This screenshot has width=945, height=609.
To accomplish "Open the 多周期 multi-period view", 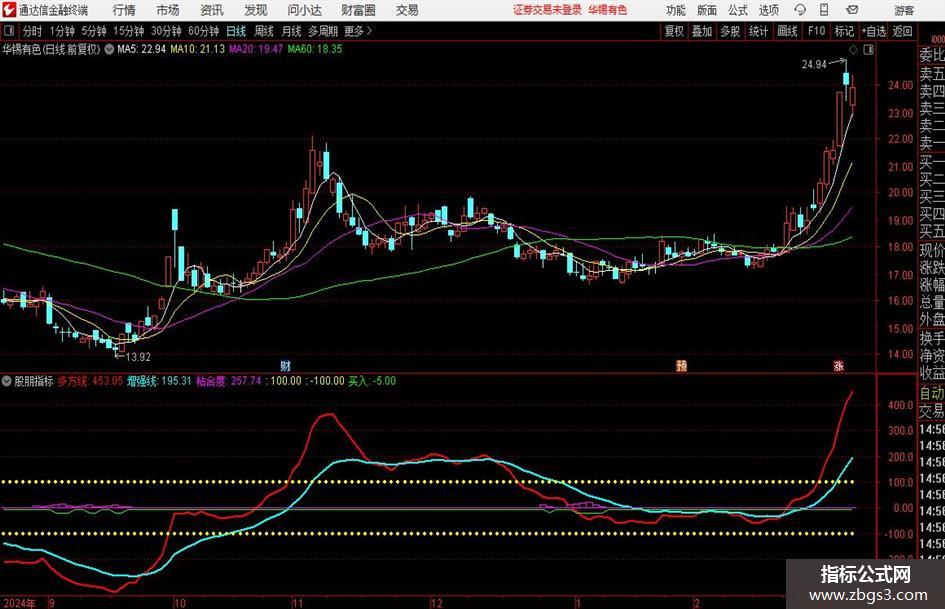I will tap(323, 31).
